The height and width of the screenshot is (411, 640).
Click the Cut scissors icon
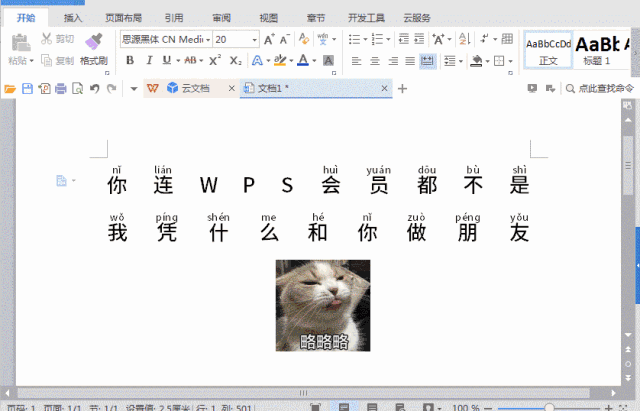tap(46, 39)
